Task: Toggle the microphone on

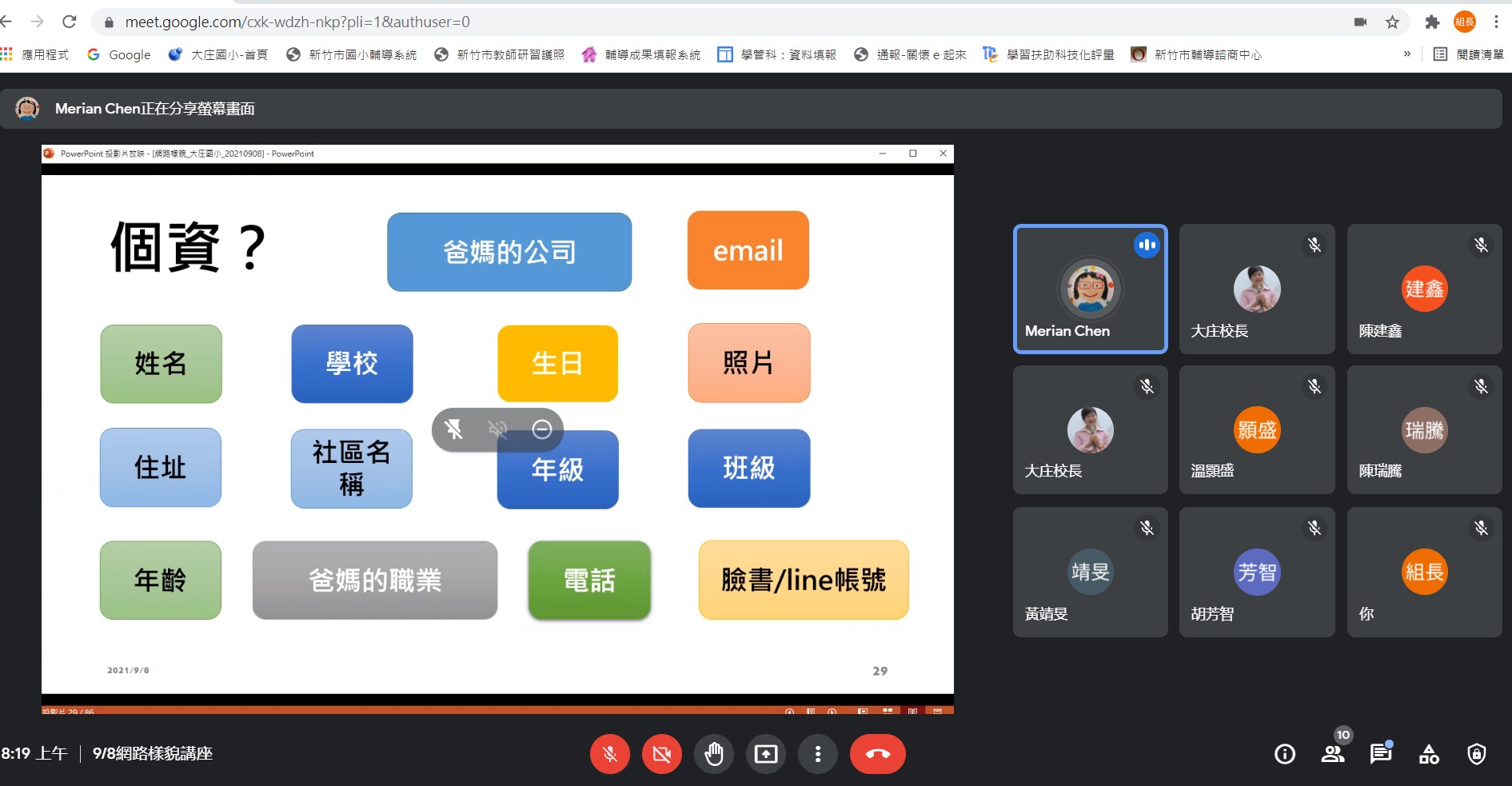Action: tap(609, 754)
